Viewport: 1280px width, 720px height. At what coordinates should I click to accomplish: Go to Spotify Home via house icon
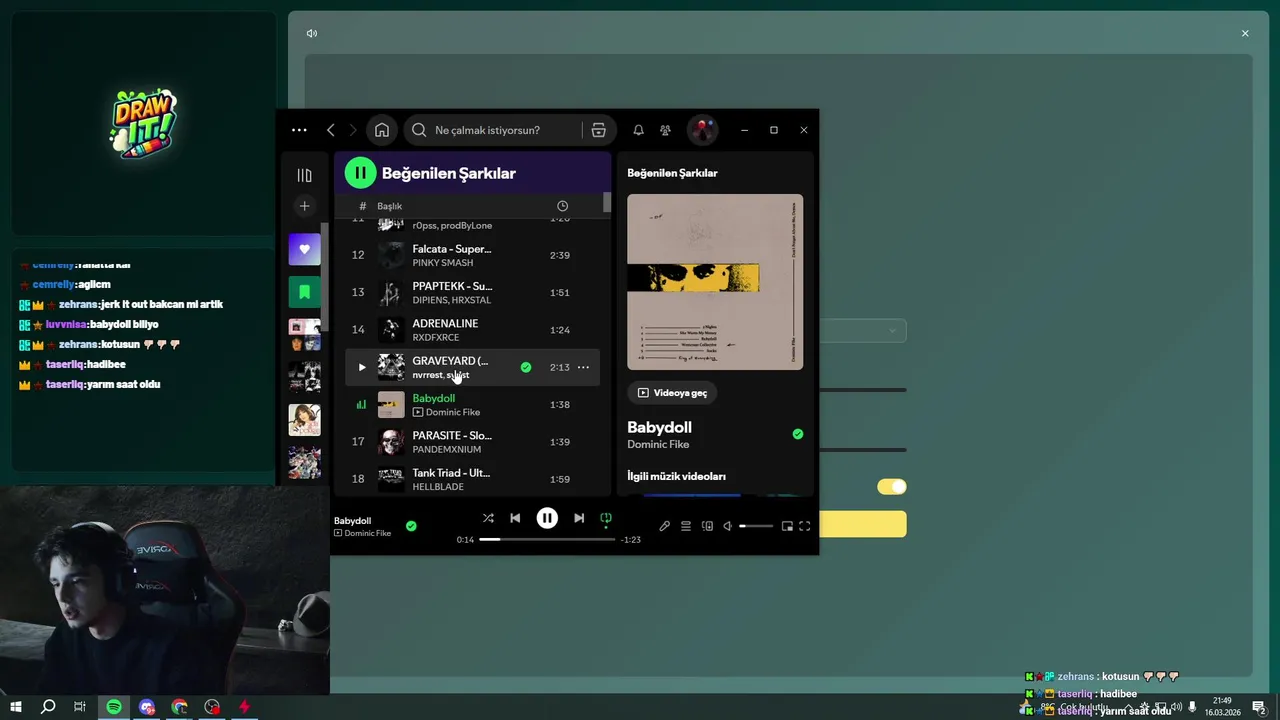(x=382, y=130)
